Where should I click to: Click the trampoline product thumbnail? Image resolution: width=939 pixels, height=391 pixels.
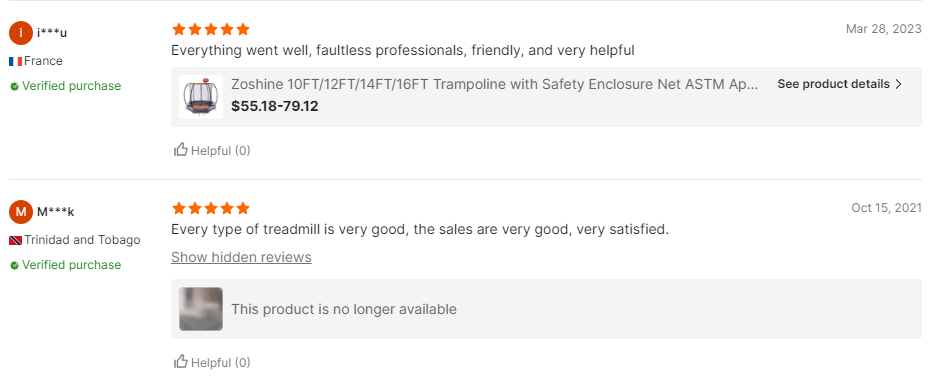(x=201, y=97)
